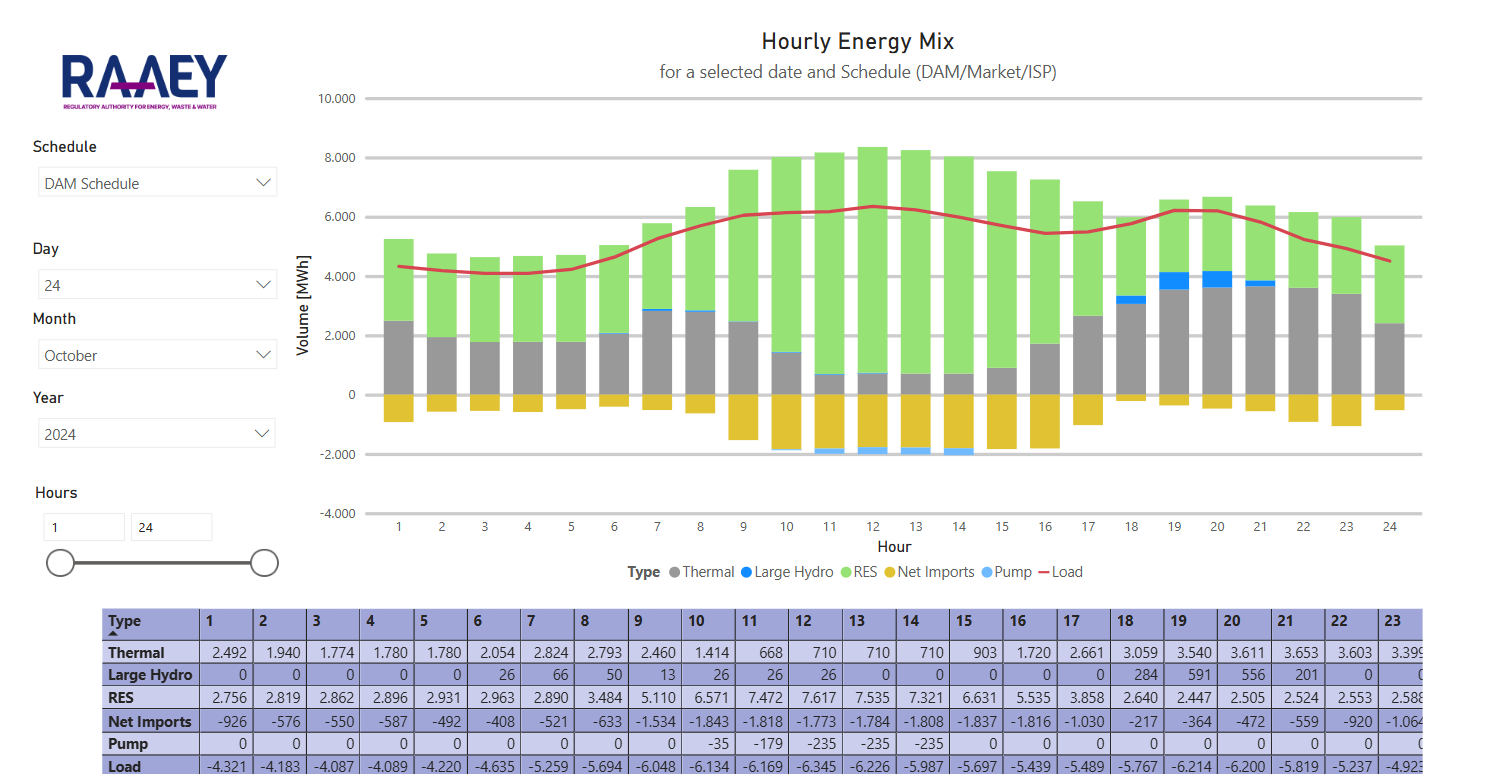Click table column header 23
The height and width of the screenshot is (774, 1489).
tap(1400, 624)
